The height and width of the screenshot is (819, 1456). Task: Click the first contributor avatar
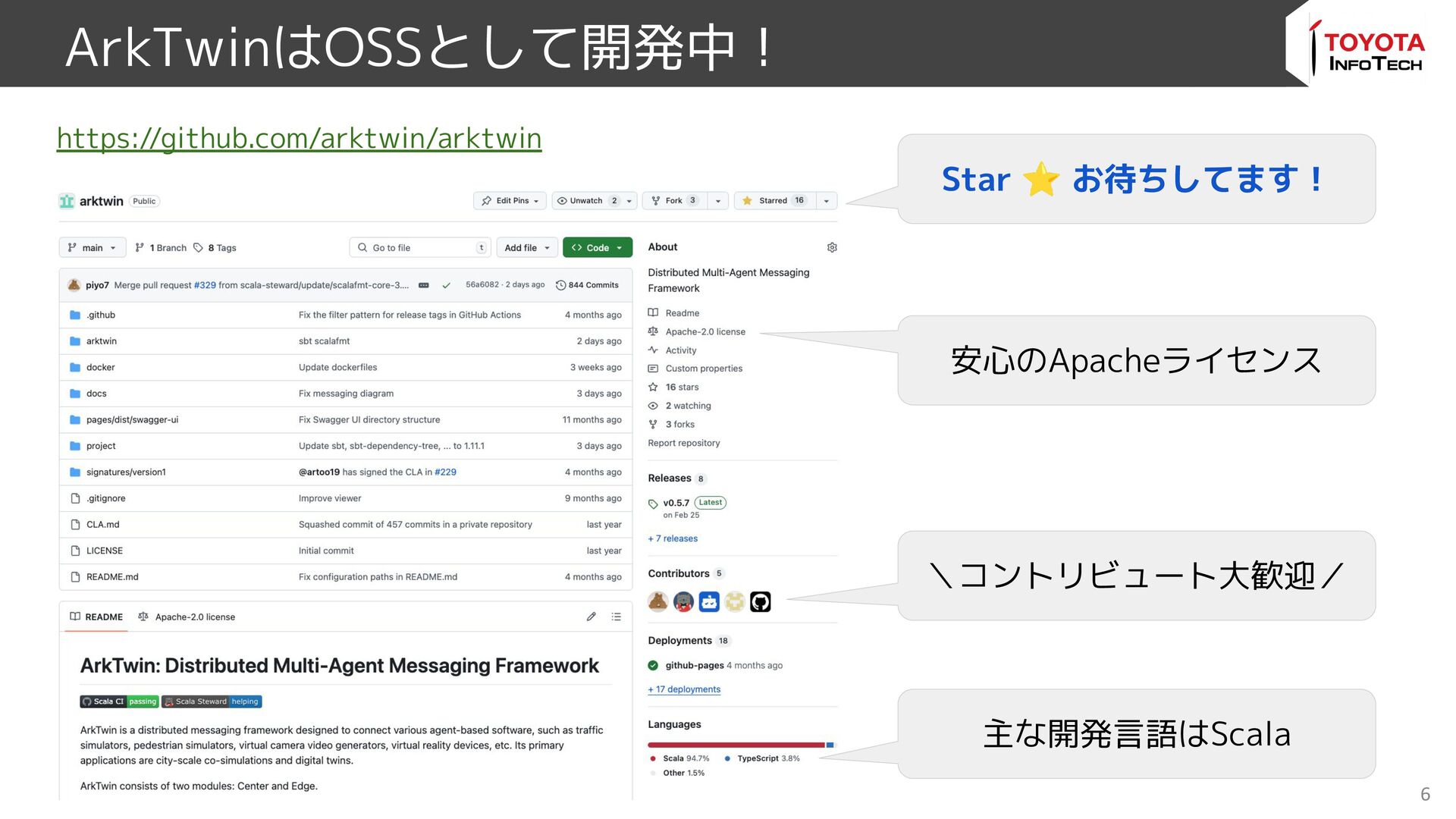[x=657, y=602]
